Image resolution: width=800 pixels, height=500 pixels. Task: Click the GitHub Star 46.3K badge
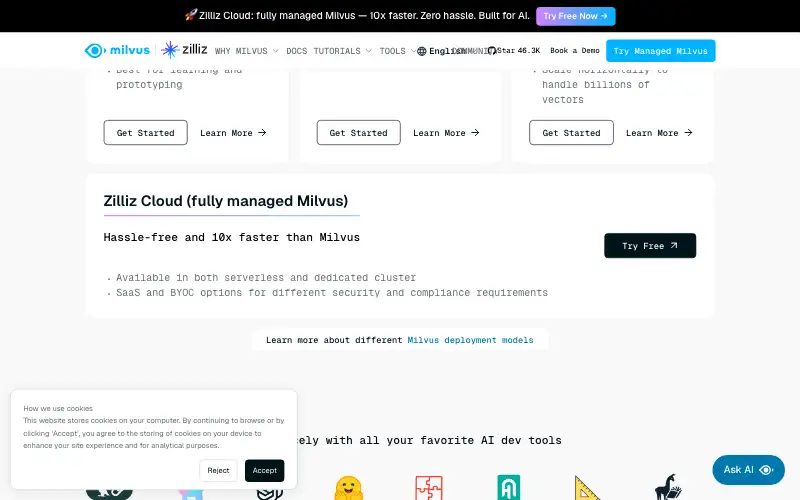pyautogui.click(x=514, y=51)
